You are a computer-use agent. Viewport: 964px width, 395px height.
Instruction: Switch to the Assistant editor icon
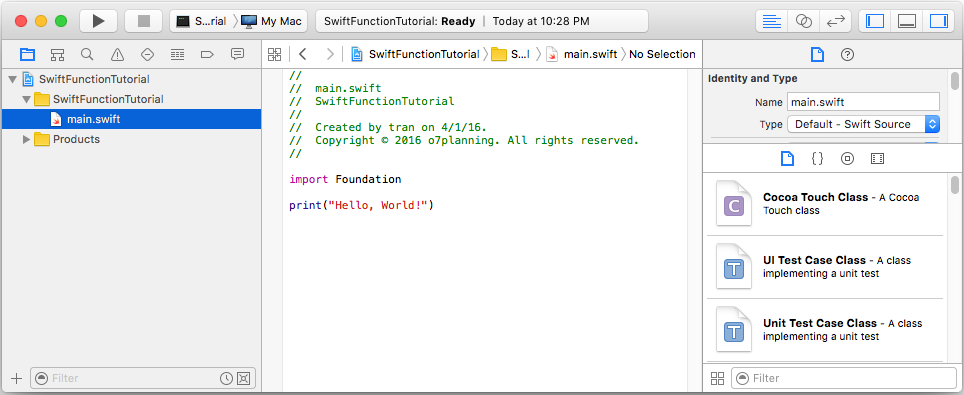tap(804, 21)
